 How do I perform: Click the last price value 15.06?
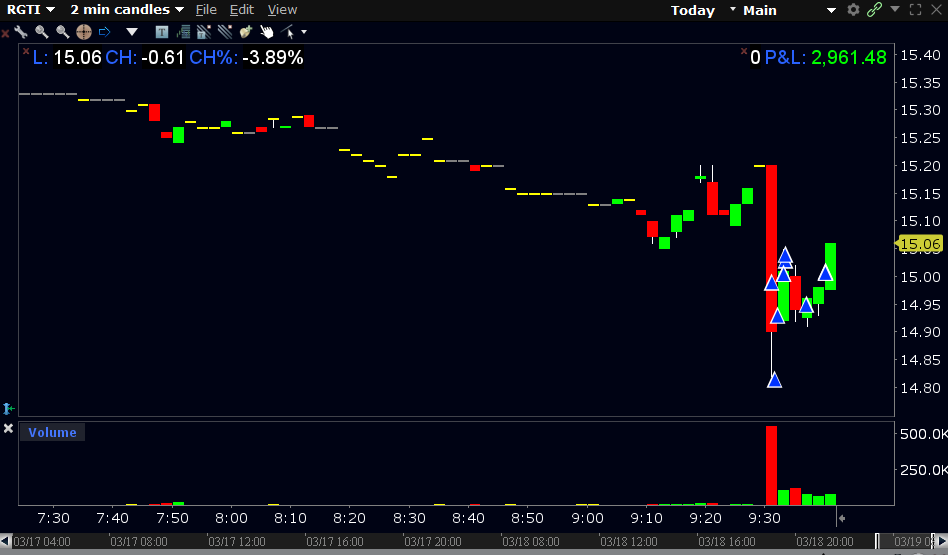(77, 57)
